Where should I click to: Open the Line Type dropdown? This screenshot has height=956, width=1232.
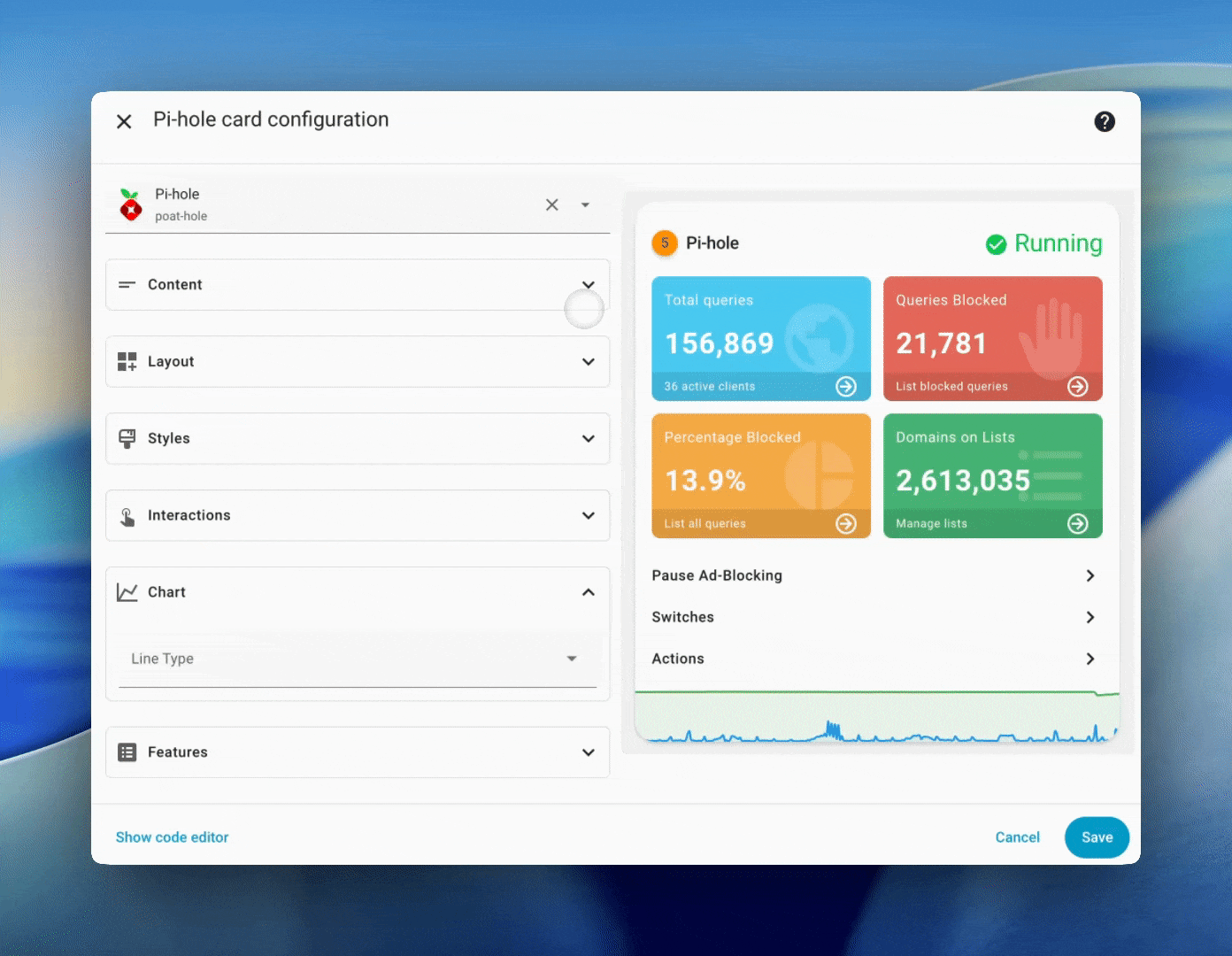tap(571, 659)
